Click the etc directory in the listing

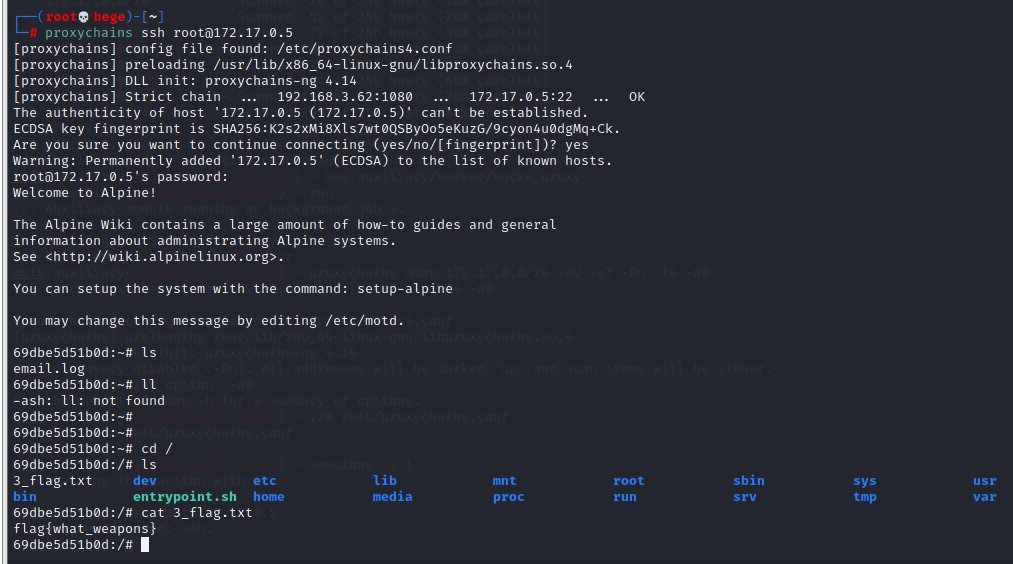[265, 481]
